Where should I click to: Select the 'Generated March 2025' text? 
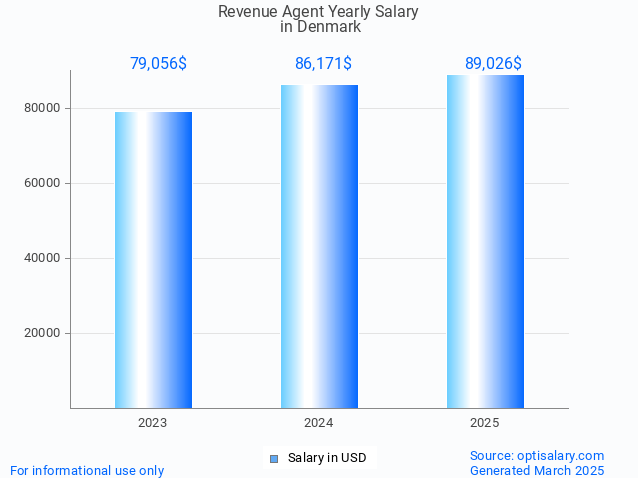pyautogui.click(x=537, y=470)
